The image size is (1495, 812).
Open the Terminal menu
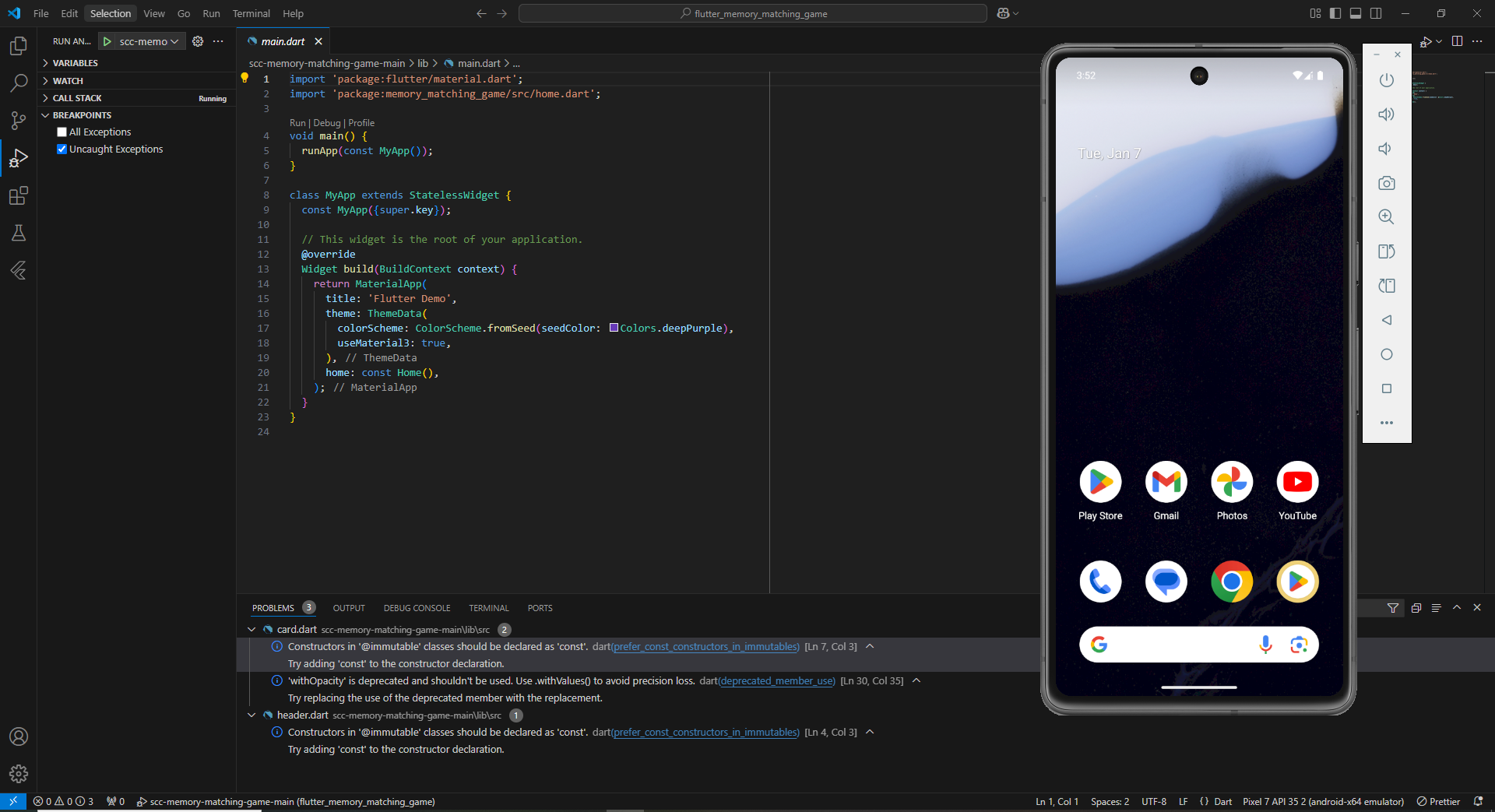[251, 13]
